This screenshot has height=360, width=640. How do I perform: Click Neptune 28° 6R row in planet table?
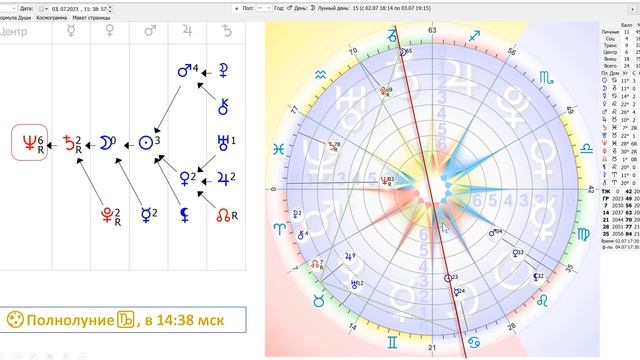[x=620, y=144]
